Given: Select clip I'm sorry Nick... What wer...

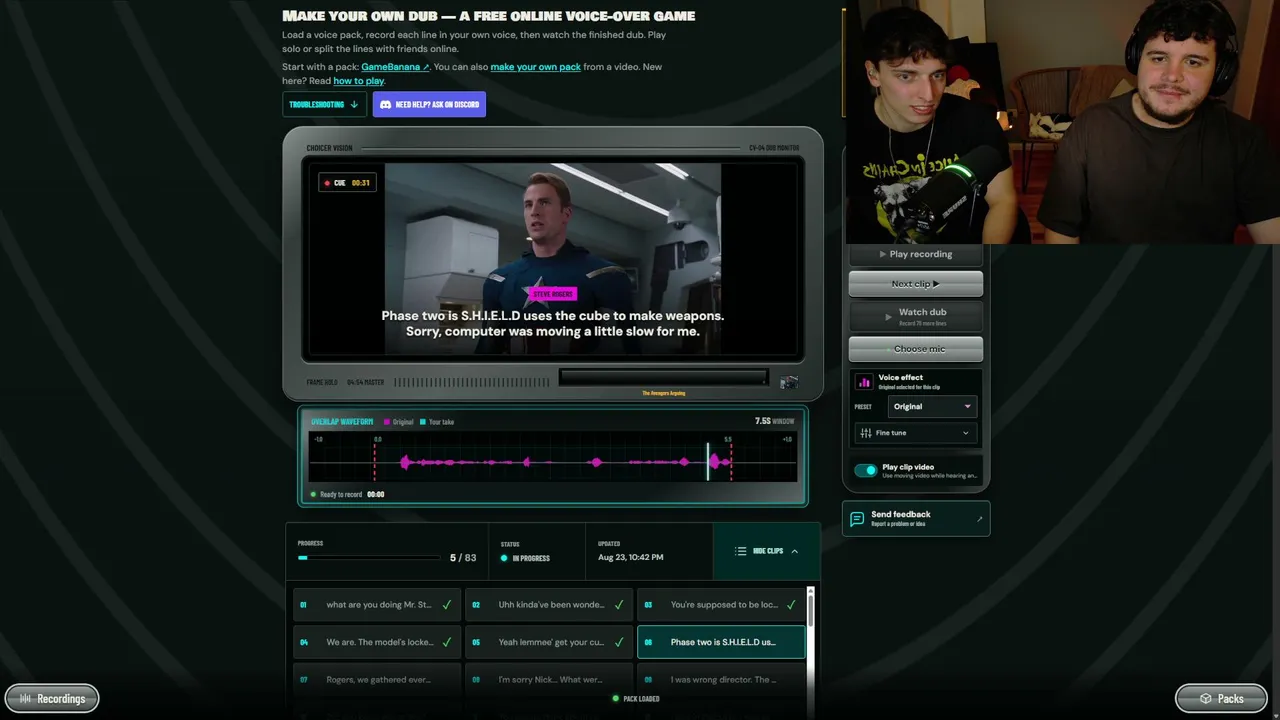Looking at the screenshot, I should 549,680.
